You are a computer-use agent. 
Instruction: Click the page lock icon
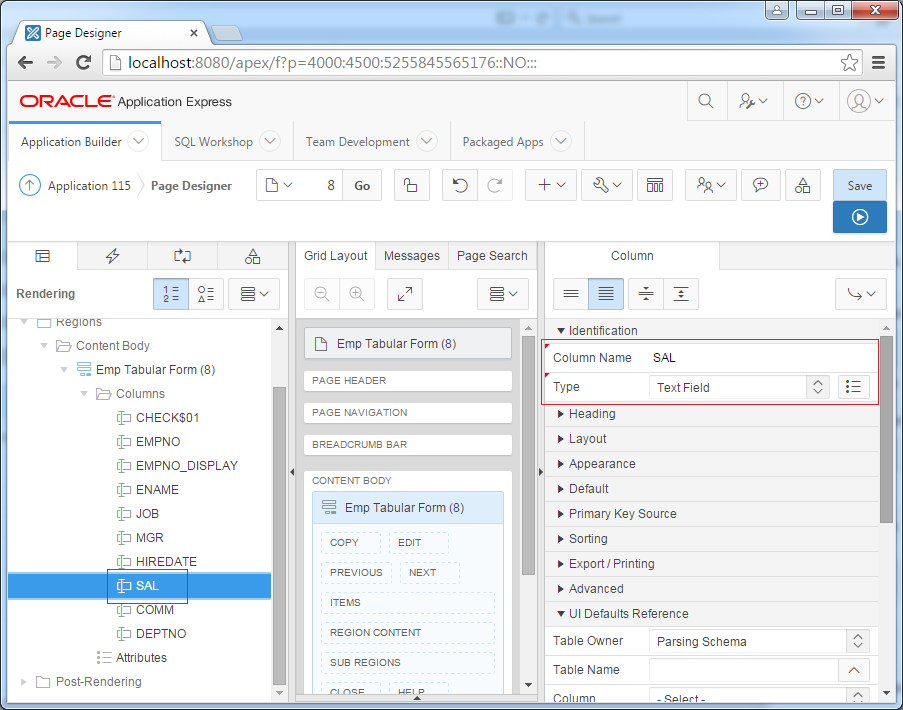tap(411, 185)
